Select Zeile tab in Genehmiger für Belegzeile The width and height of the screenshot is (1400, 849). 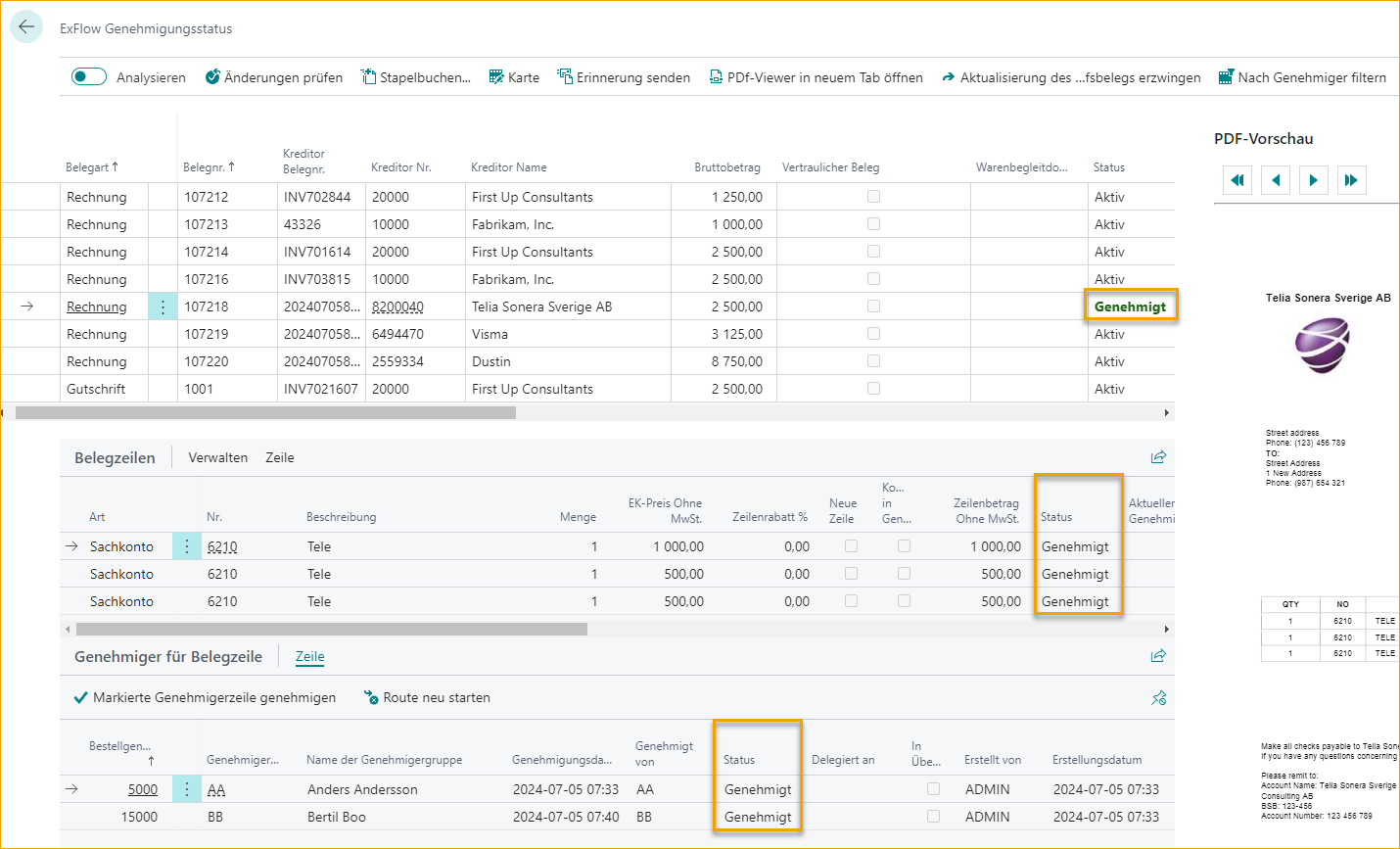tap(309, 657)
